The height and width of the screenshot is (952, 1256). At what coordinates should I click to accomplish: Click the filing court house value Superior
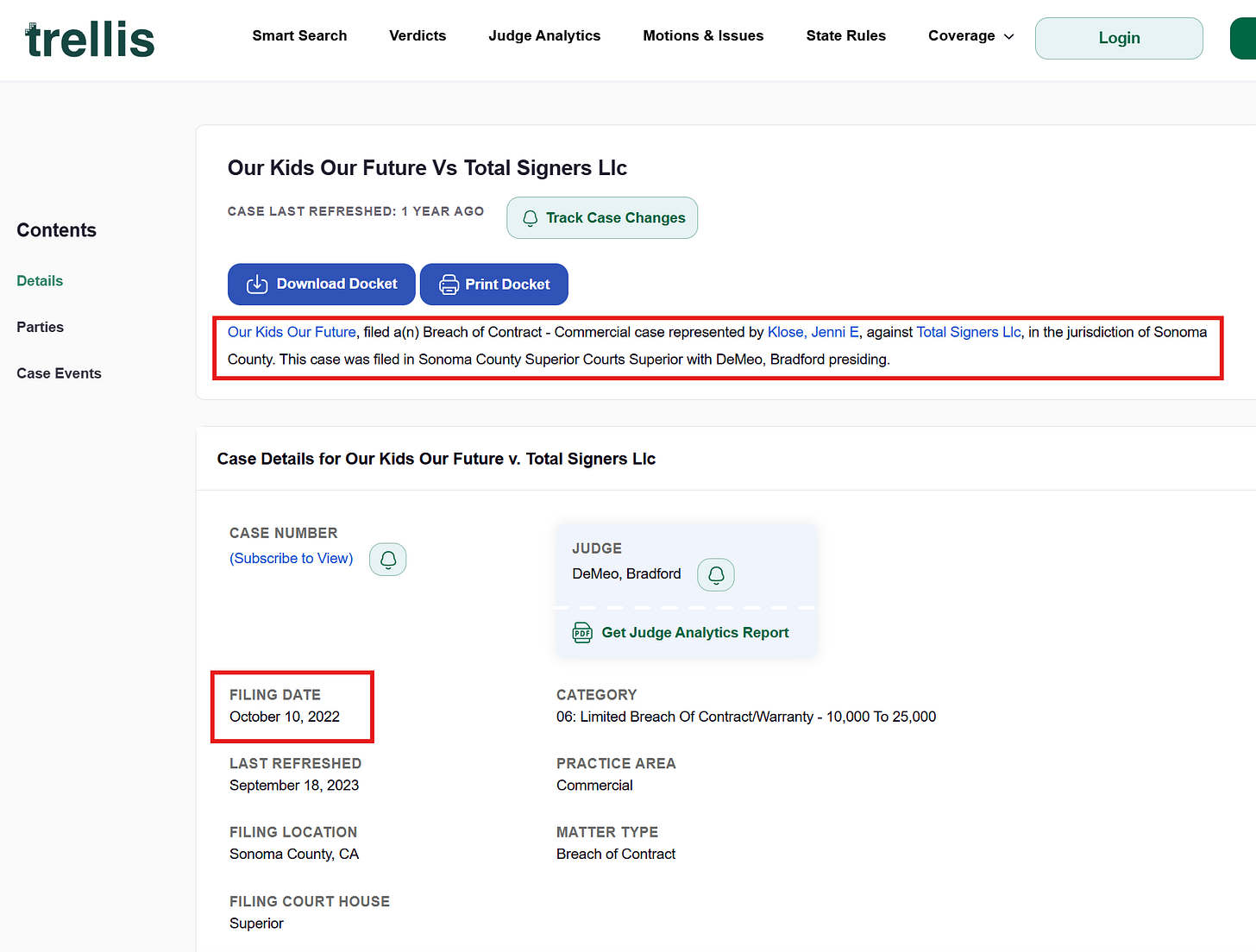(x=256, y=924)
